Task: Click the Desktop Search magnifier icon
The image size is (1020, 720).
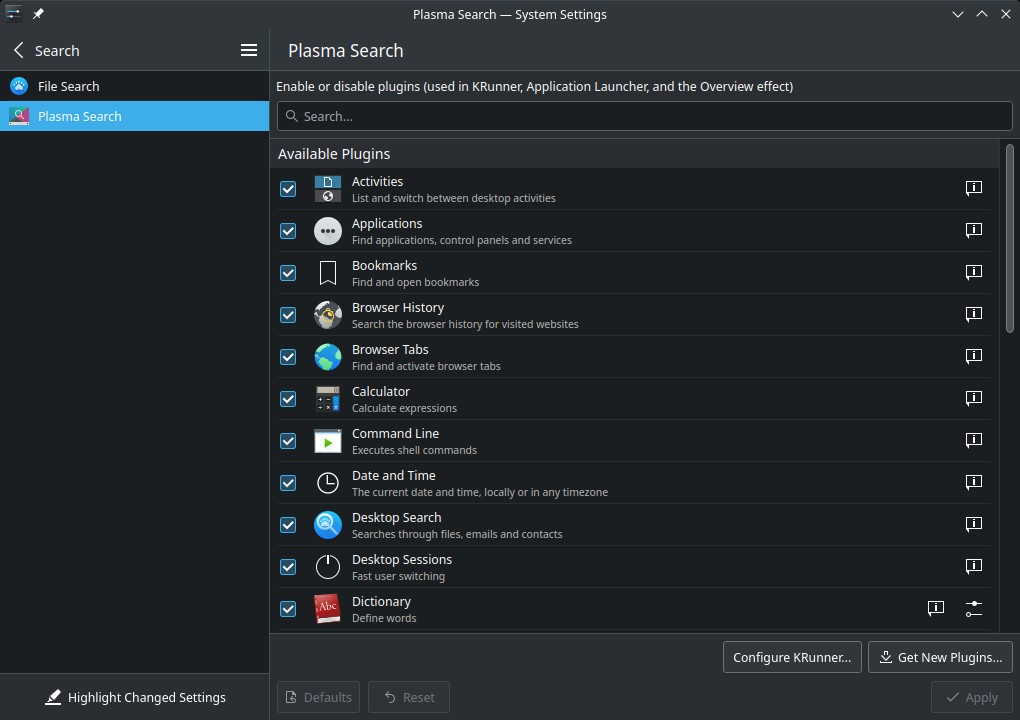Action: tap(328, 525)
